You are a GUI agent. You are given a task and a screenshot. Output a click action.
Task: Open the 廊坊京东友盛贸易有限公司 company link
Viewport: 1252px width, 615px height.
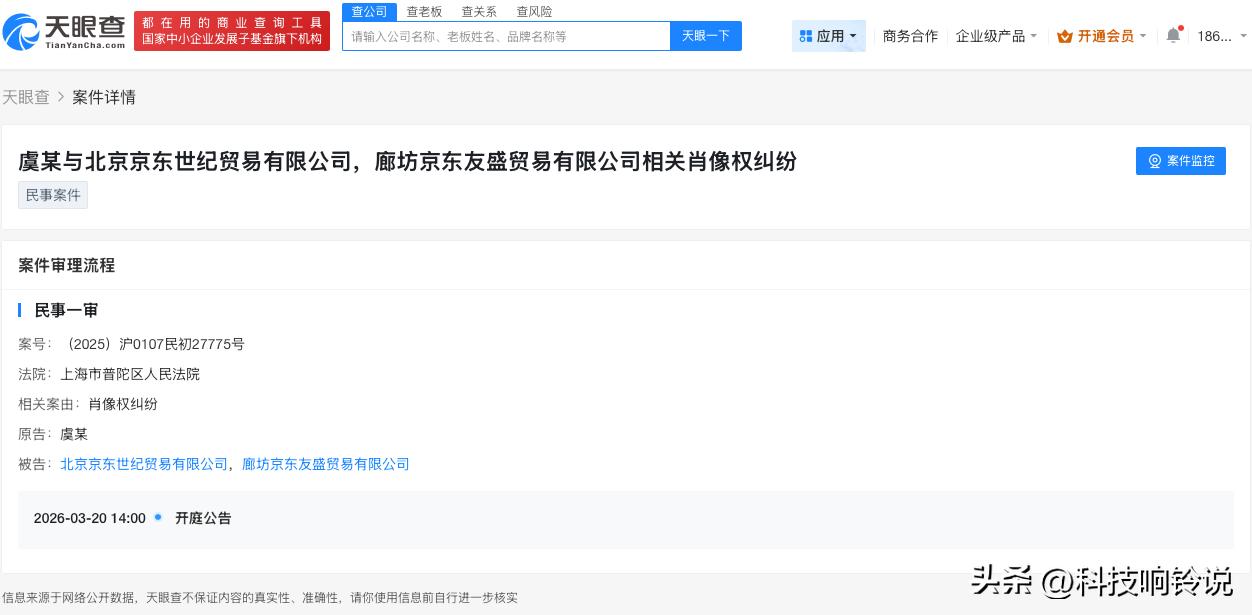point(327,464)
